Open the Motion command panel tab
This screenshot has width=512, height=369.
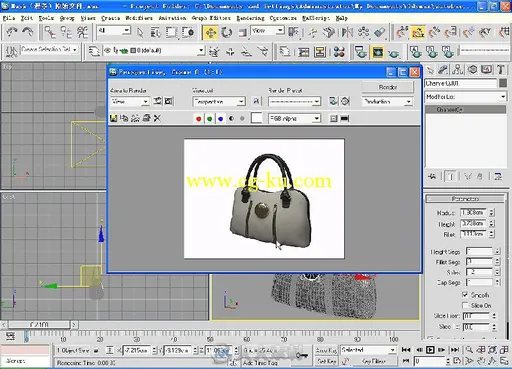(x=472, y=70)
